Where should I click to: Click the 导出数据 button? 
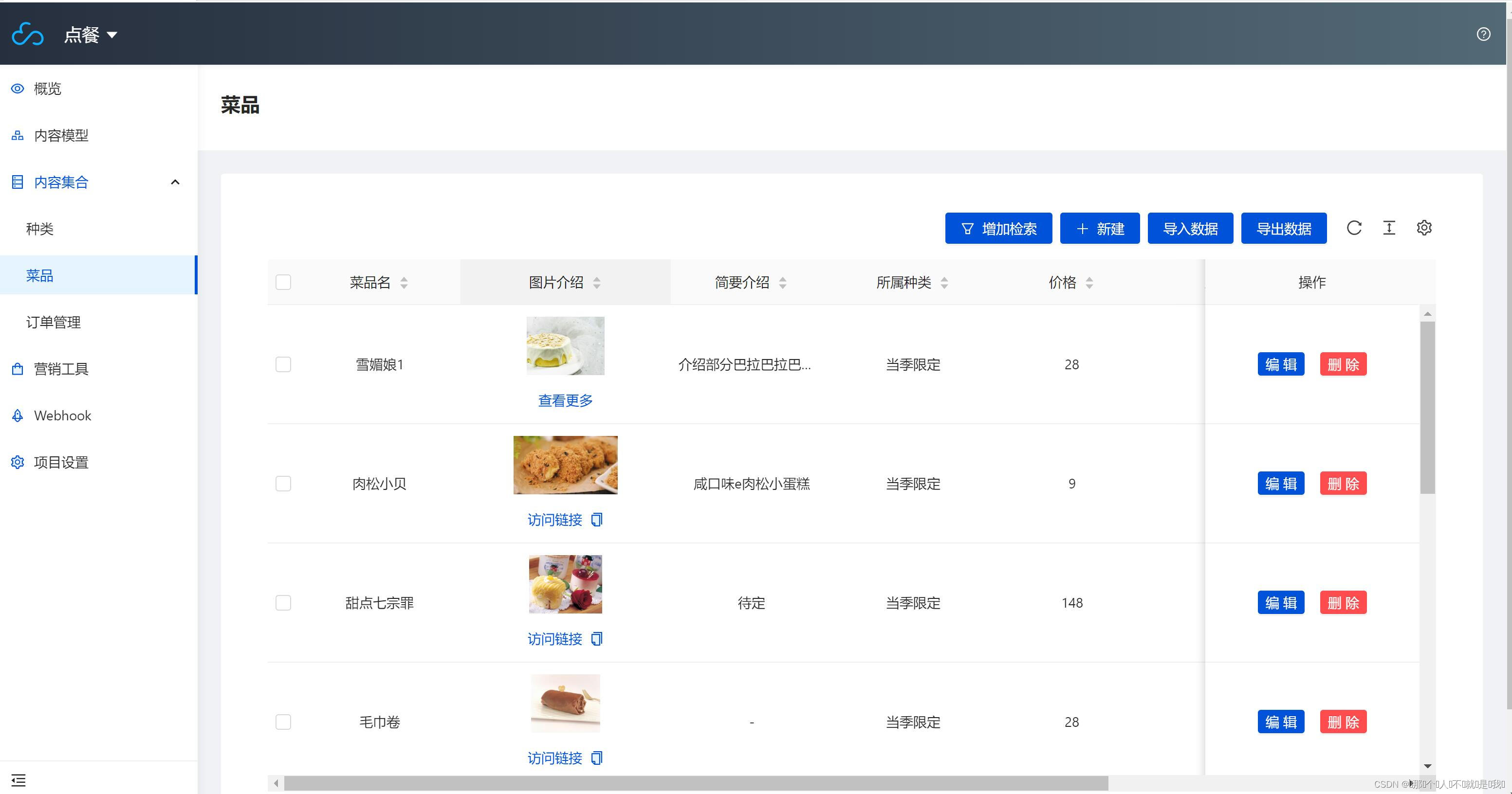1284,228
